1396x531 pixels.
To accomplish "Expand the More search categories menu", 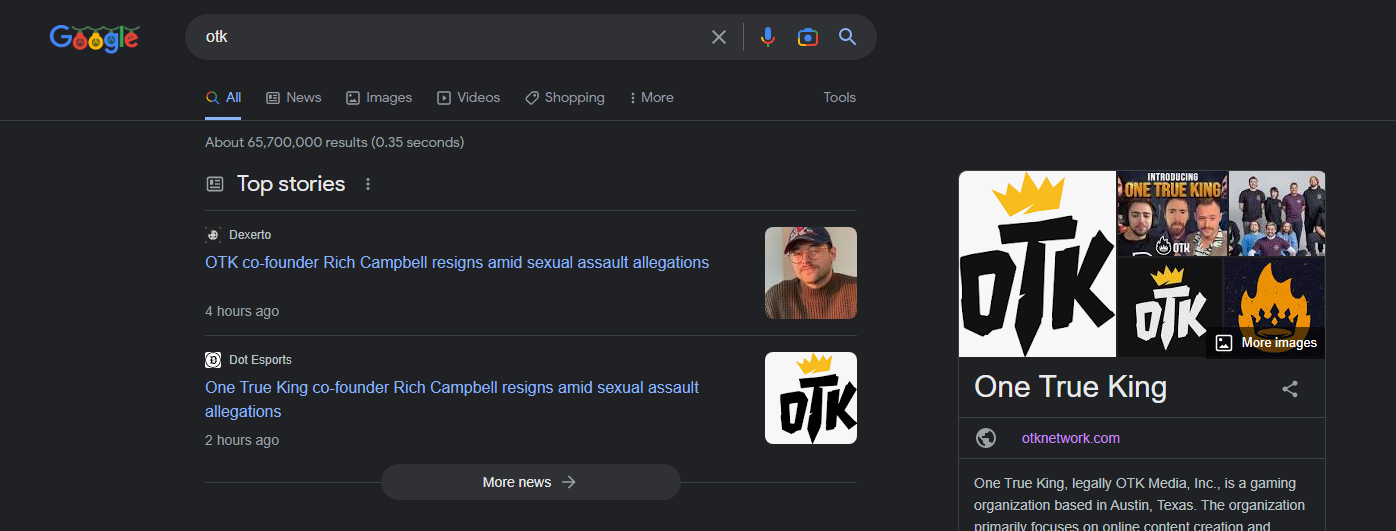I will pos(651,97).
